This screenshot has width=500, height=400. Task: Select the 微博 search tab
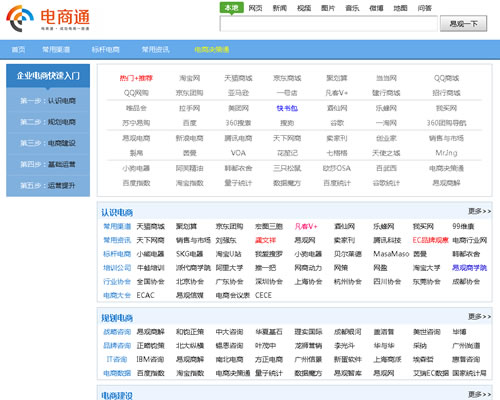[376, 8]
